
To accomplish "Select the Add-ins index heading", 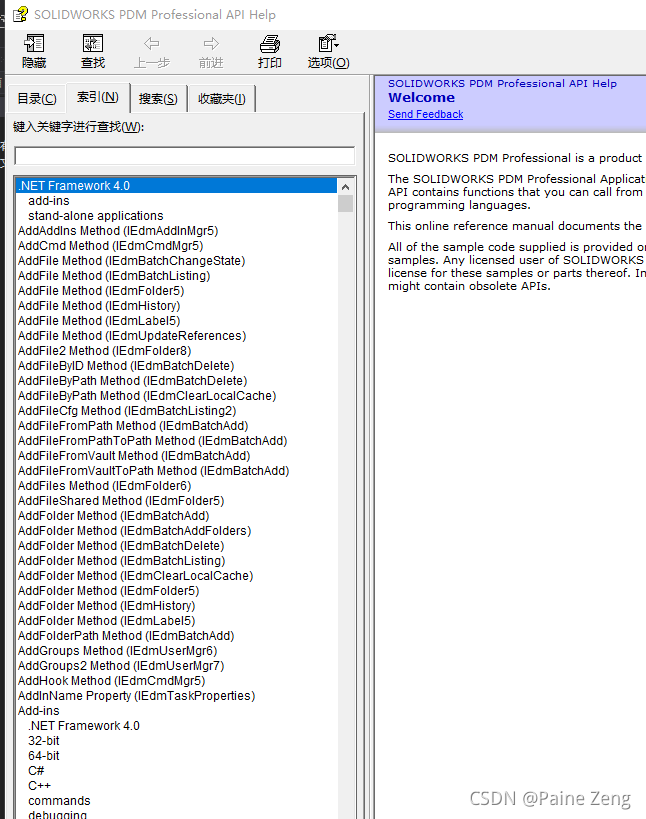I will [39, 711].
